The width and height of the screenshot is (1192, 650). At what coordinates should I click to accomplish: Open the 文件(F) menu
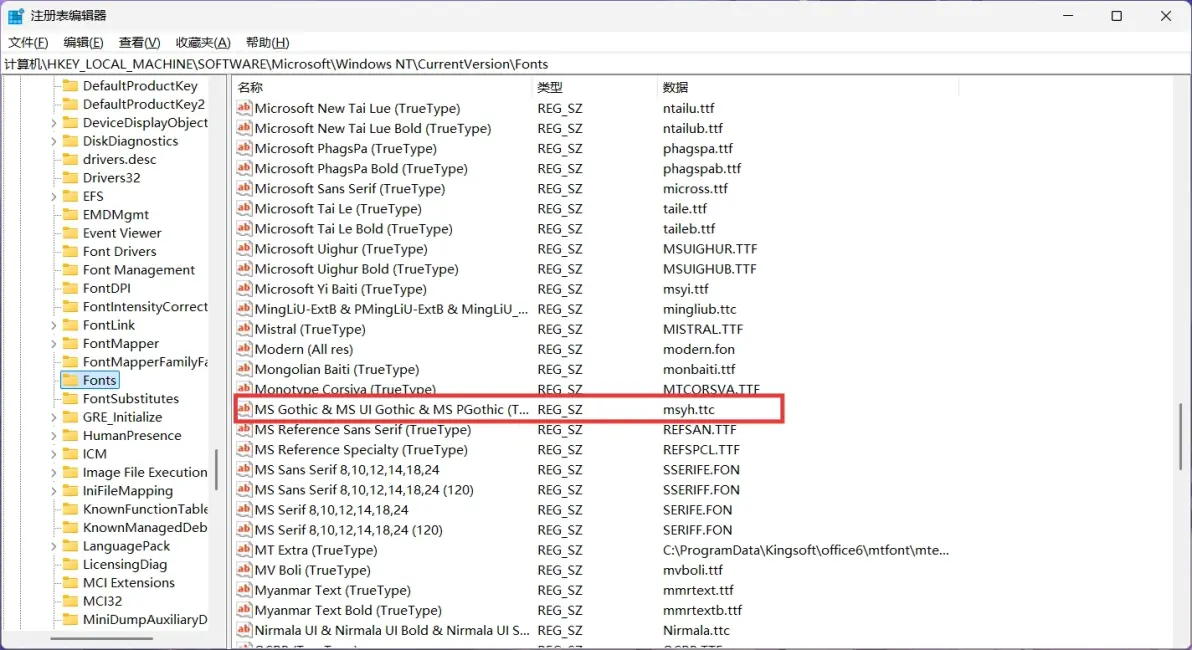tap(28, 43)
